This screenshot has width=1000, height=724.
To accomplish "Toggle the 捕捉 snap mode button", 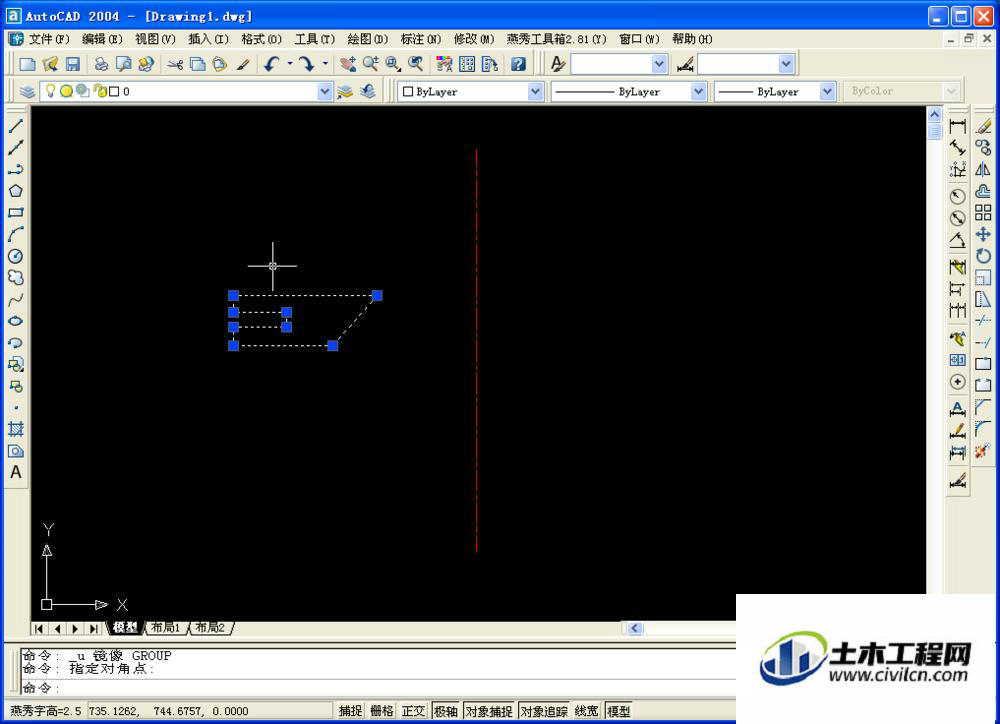I will [351, 711].
